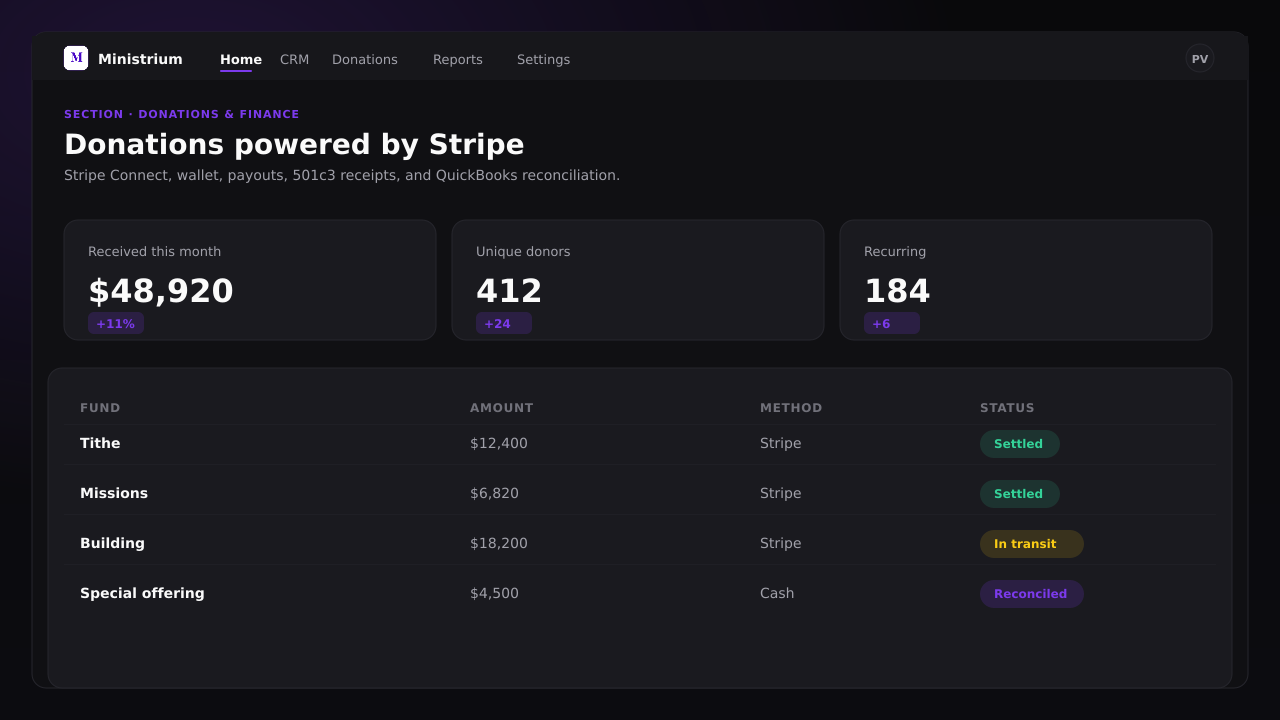
Task: Select the Unique donors card
Action: point(638,280)
